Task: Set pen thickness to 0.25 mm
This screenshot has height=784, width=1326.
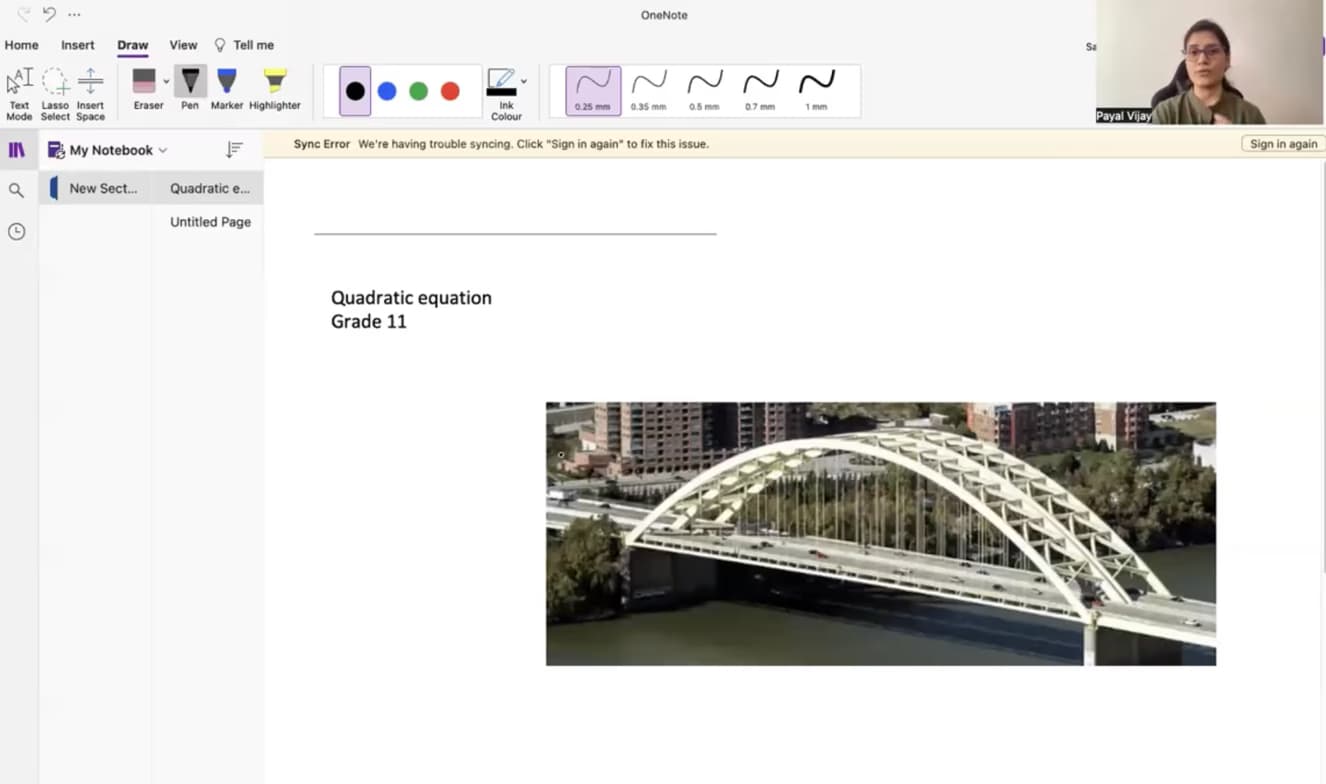Action: [593, 91]
